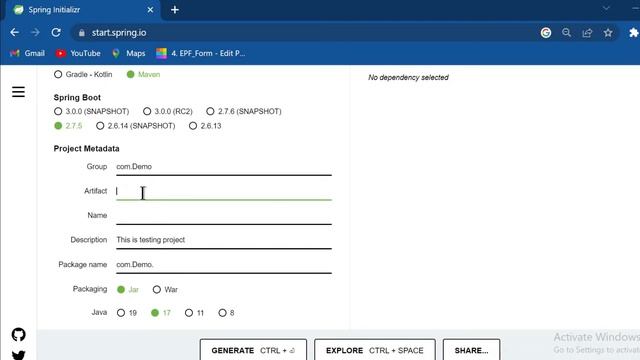Open the zoom magnifier icon in address bar
Viewport: 640px width, 360px height.
(567, 33)
